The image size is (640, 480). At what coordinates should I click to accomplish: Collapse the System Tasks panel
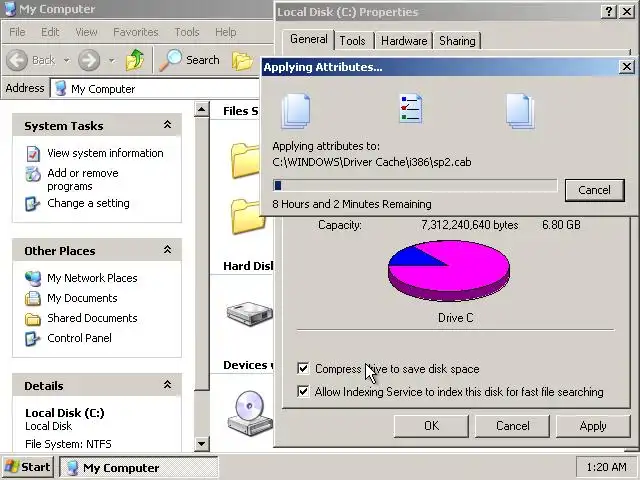[x=167, y=125]
